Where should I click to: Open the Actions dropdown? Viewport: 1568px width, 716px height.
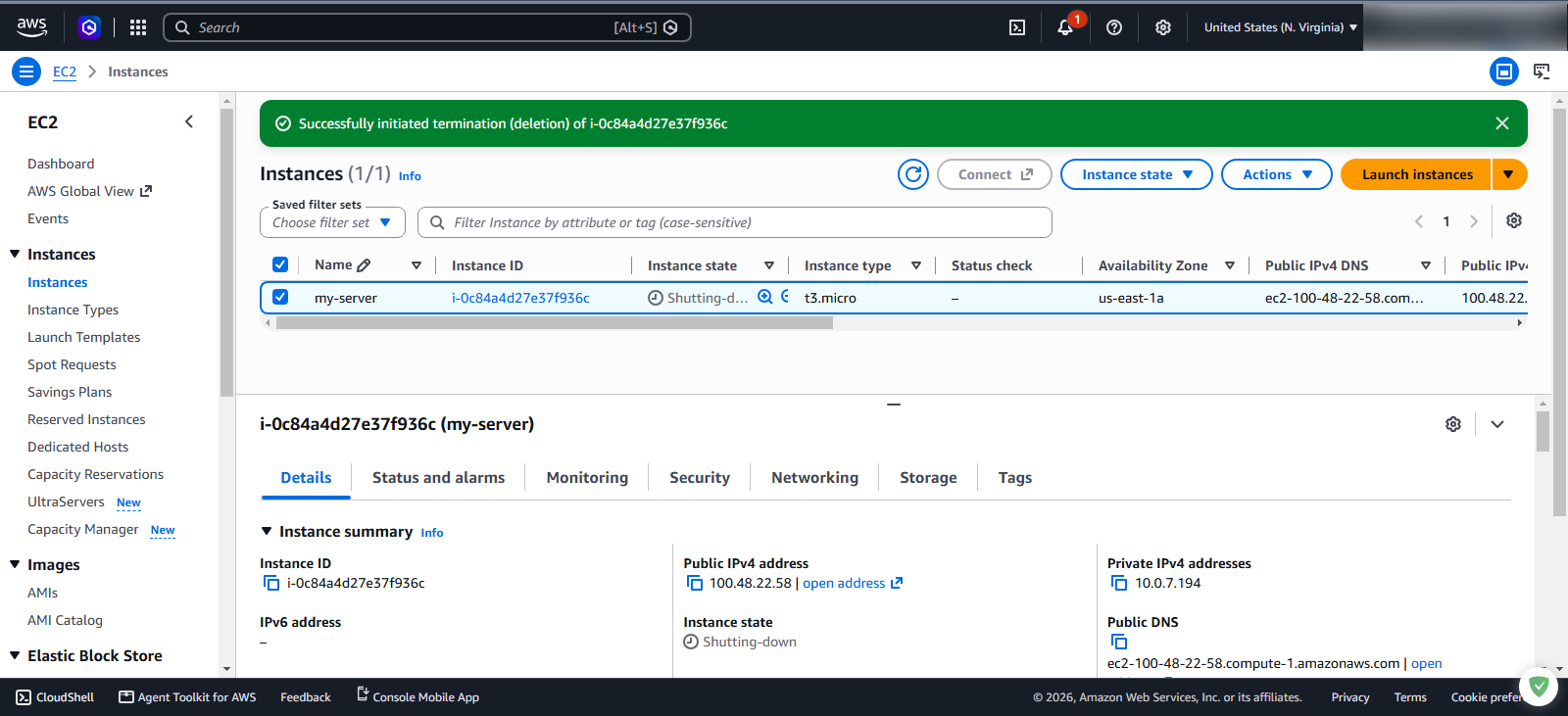(1277, 174)
